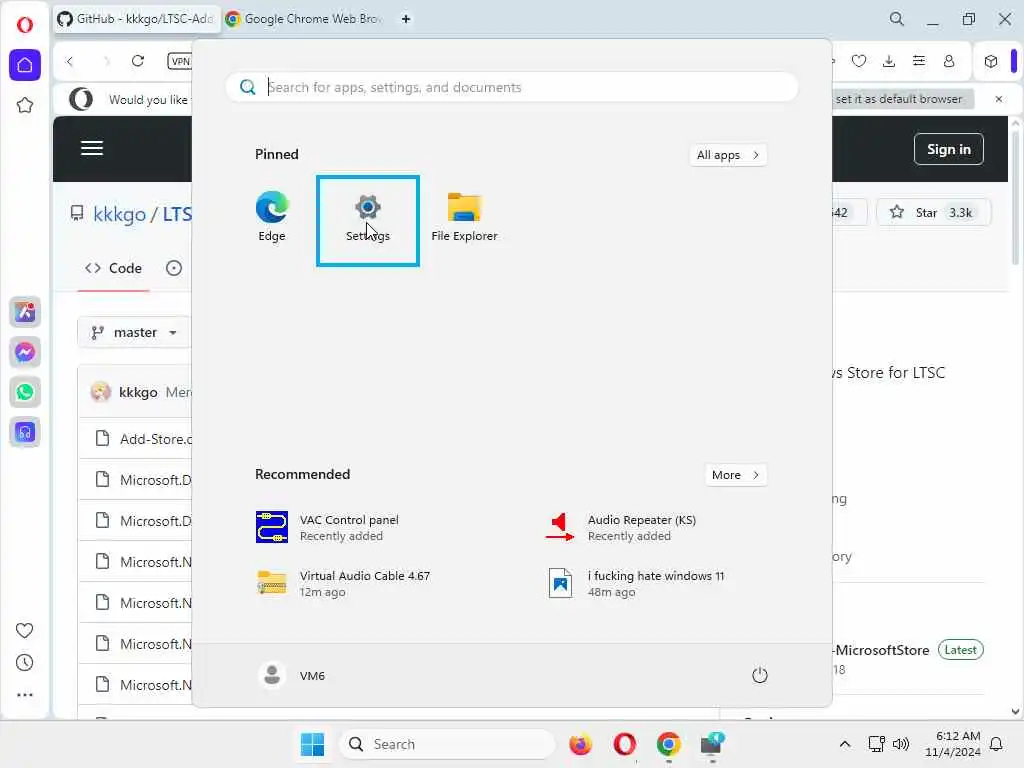The height and width of the screenshot is (768, 1024).
Task: Open Opera bookmarks star in sidebar
Action: (x=25, y=105)
